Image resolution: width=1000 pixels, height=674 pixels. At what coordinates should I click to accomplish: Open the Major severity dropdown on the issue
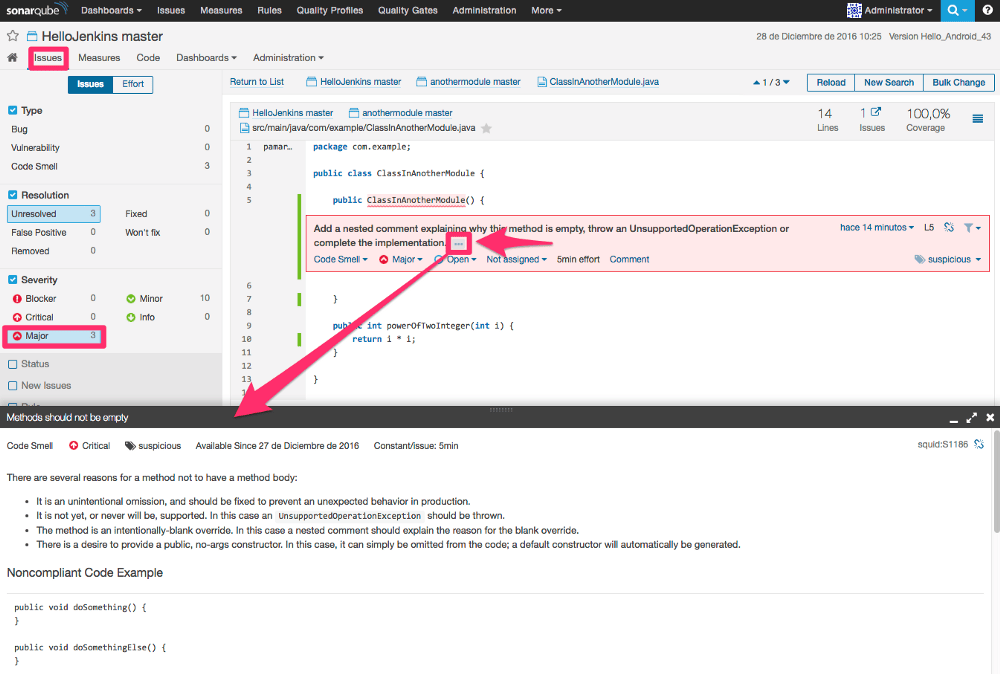pos(401,260)
